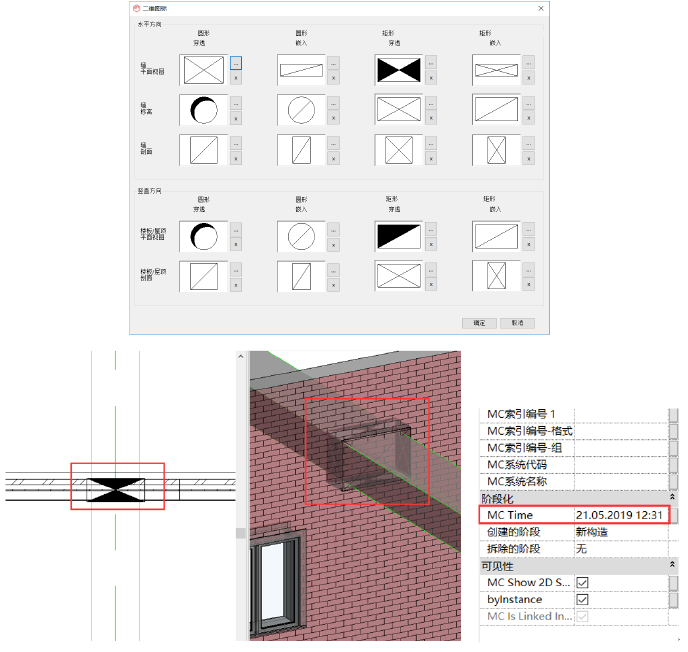Browse symbol beside horizontal-group slashed circle thumbnail
The image size is (688, 652).
333,104
